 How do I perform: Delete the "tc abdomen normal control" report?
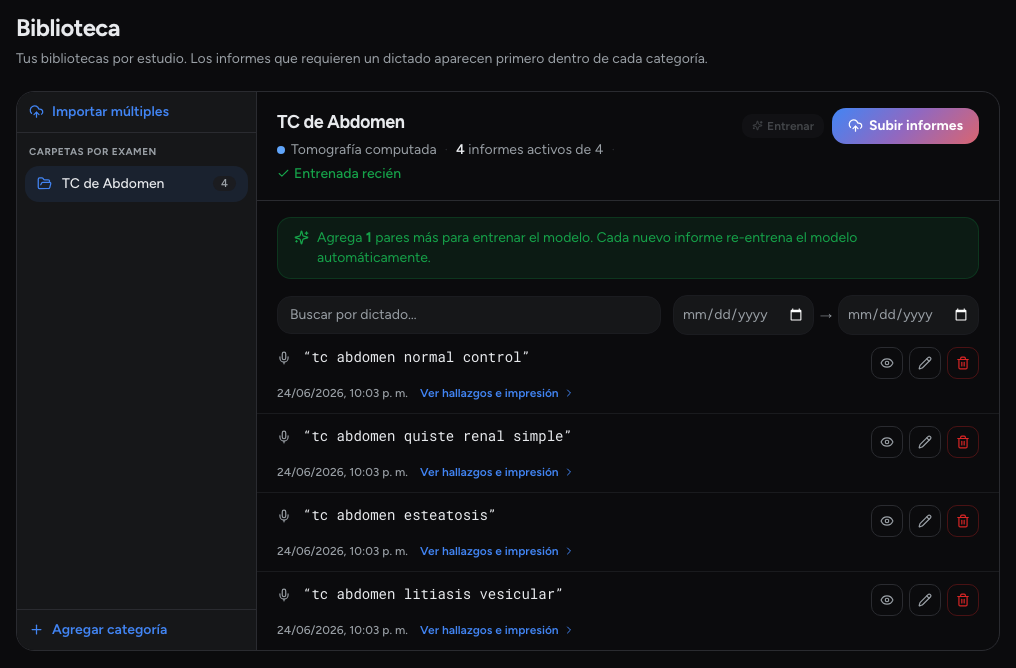click(963, 363)
